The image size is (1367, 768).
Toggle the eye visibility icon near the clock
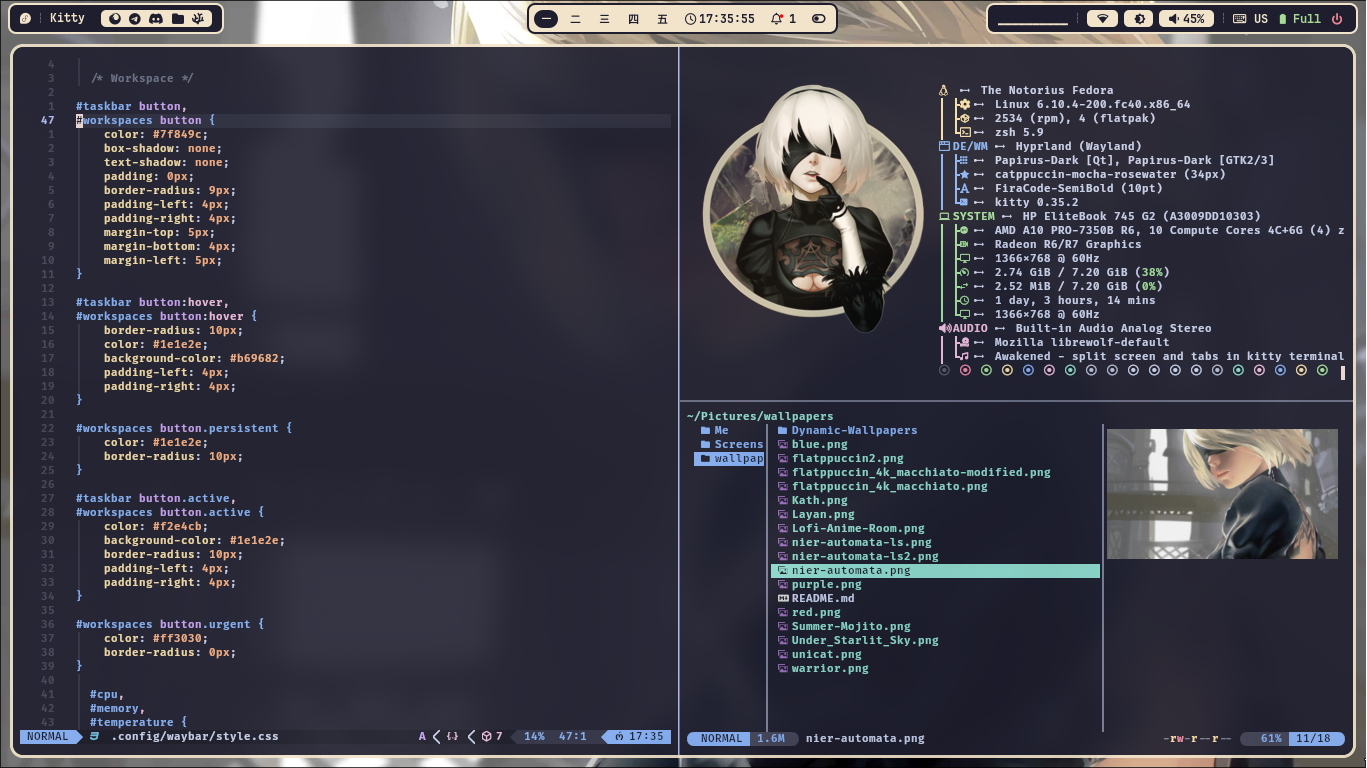[x=818, y=17]
